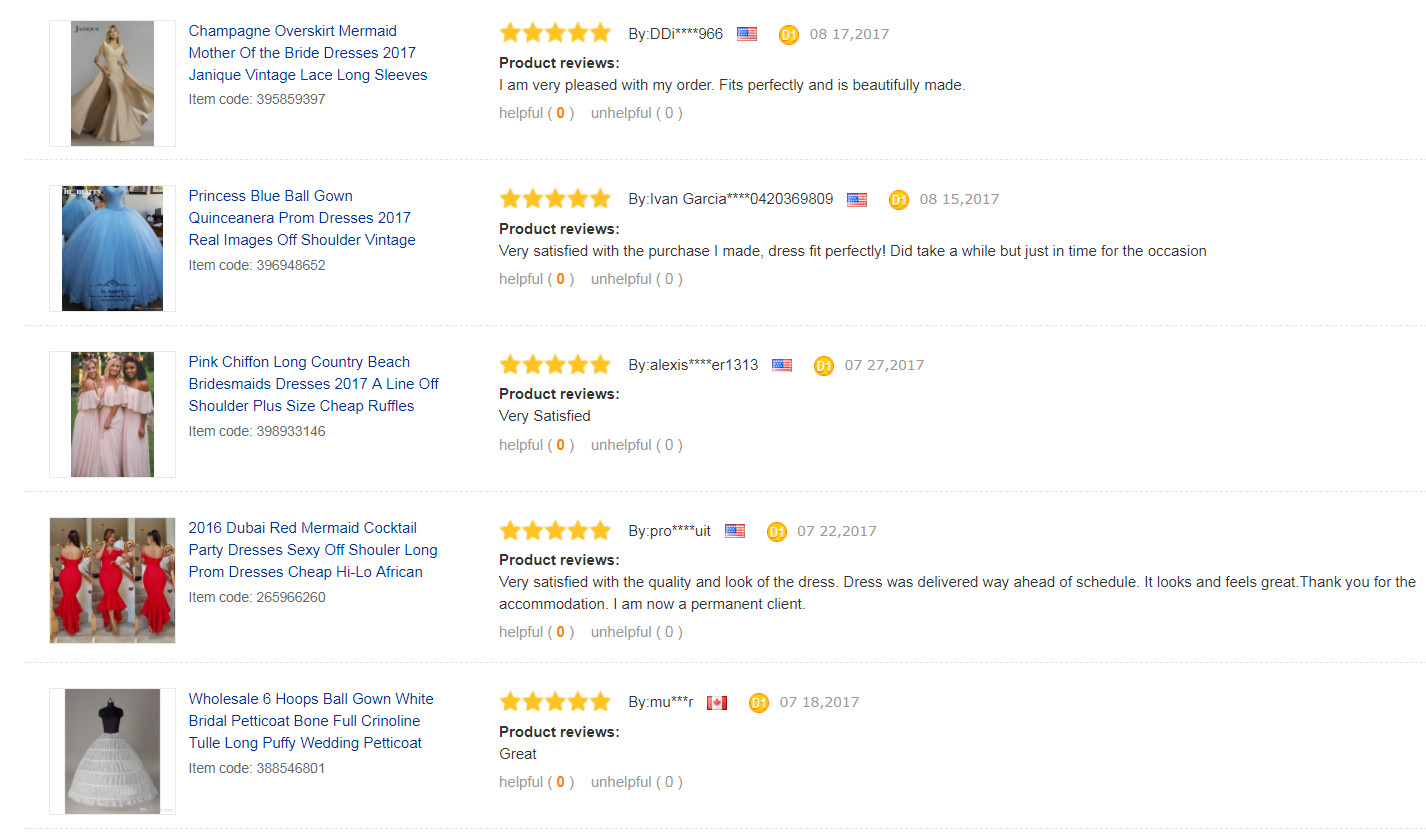
Task: Click gold D1 badge next to Ivan Garcia
Action: point(899,200)
